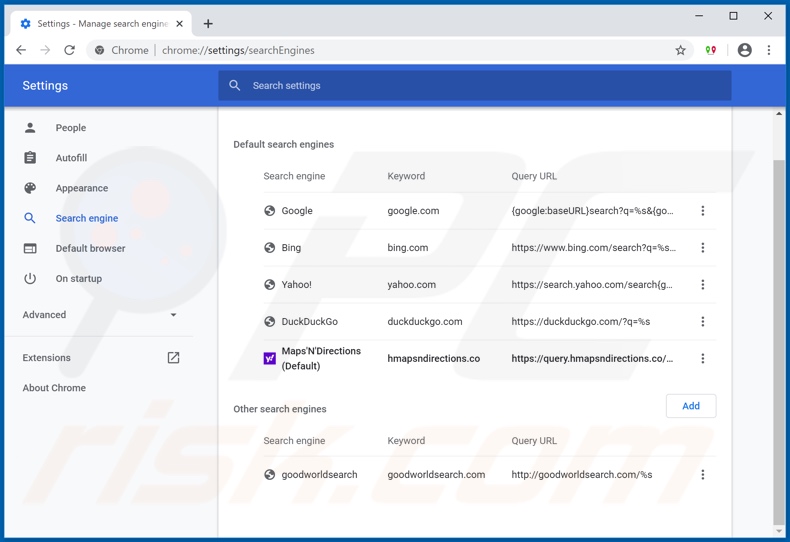Open the maps extension icon in toolbar
790x542 pixels.
tap(710, 50)
